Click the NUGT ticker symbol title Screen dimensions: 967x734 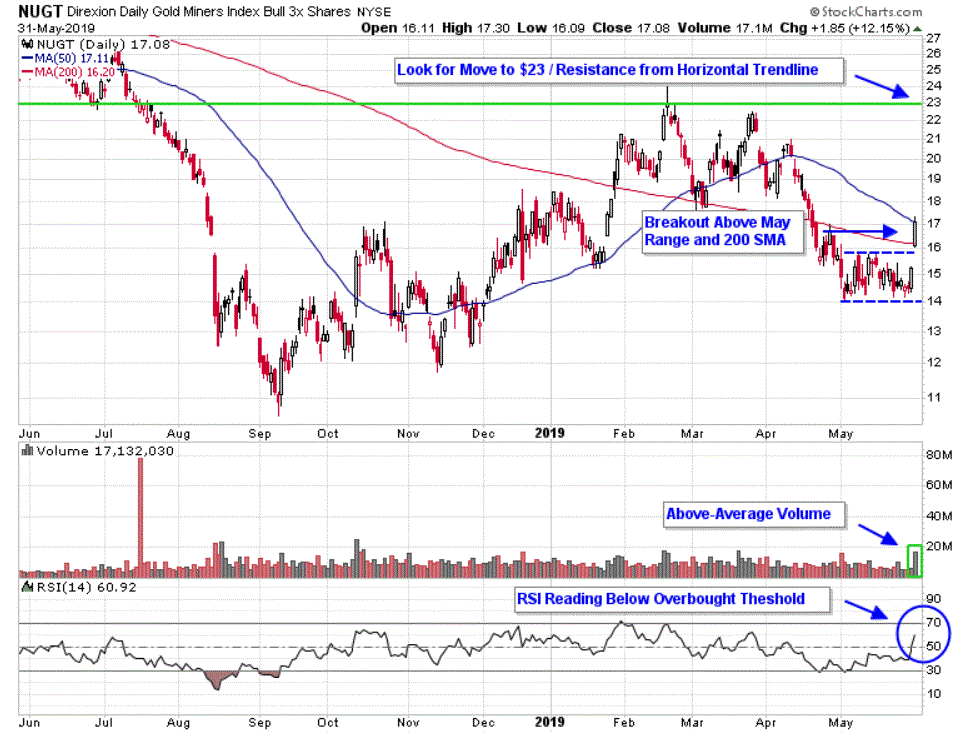tap(40, 11)
